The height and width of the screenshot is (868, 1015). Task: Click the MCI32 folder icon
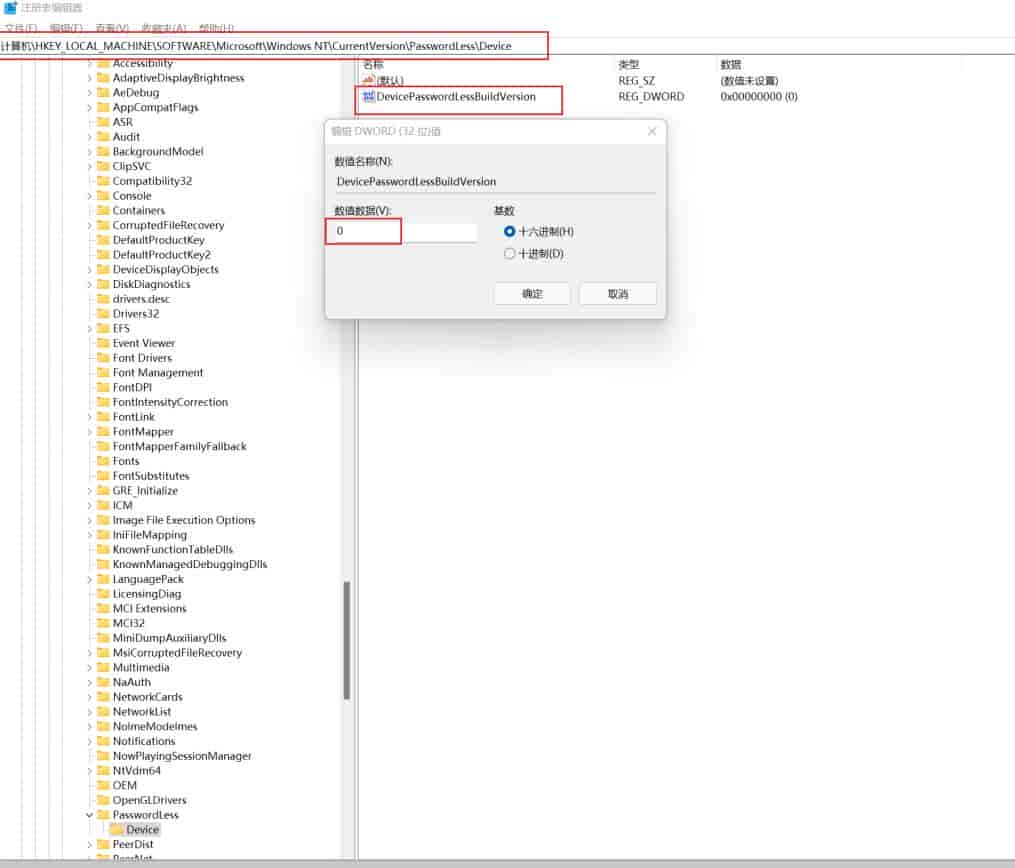(103, 623)
